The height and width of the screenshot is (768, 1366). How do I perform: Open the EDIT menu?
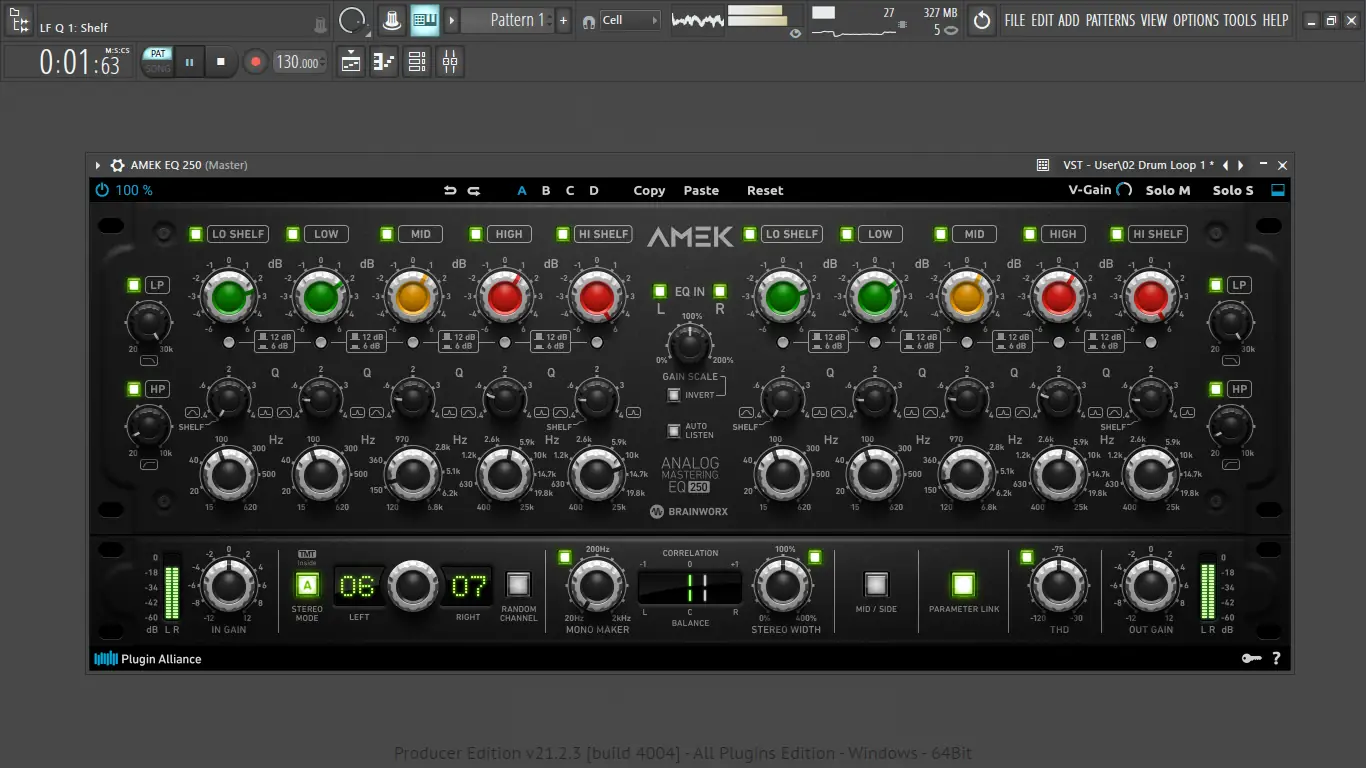(1043, 20)
